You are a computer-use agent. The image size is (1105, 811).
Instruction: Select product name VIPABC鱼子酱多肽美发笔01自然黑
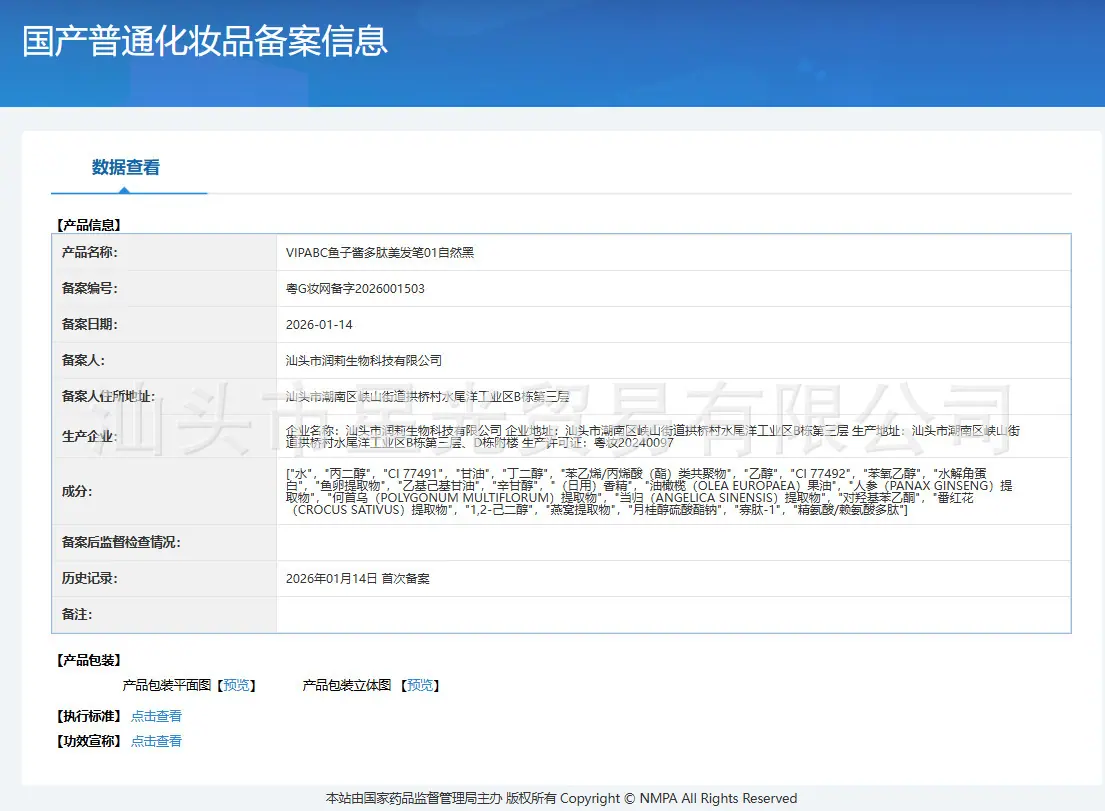[x=380, y=252]
